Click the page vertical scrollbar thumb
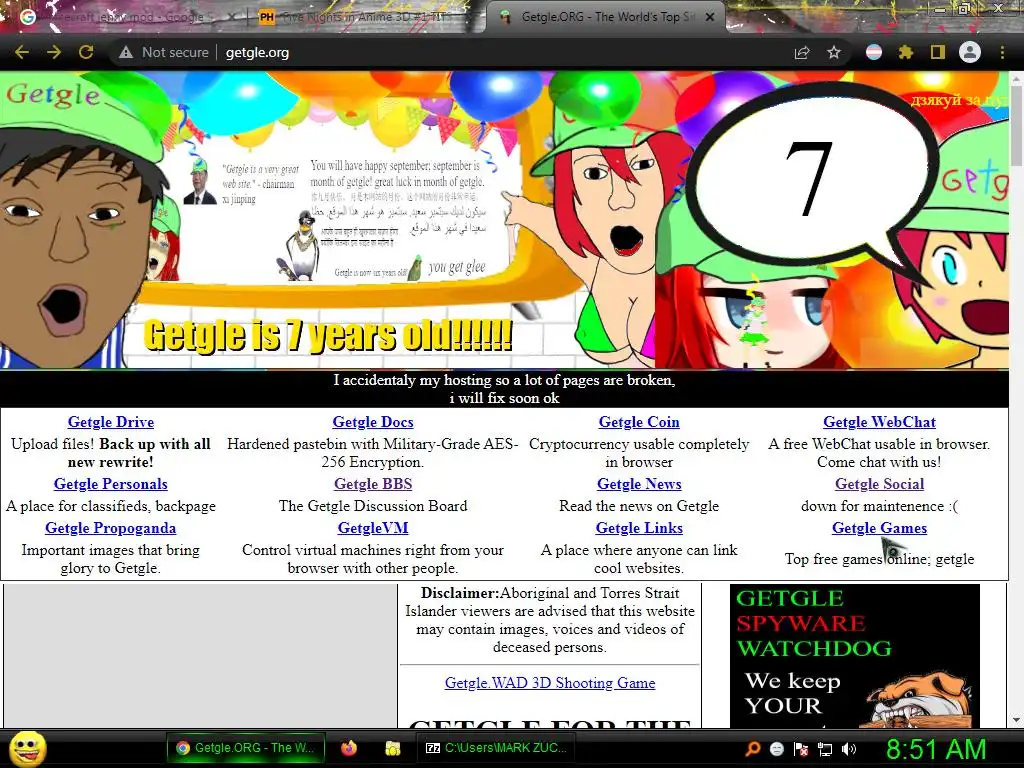1024x768 pixels. coord(1017,124)
